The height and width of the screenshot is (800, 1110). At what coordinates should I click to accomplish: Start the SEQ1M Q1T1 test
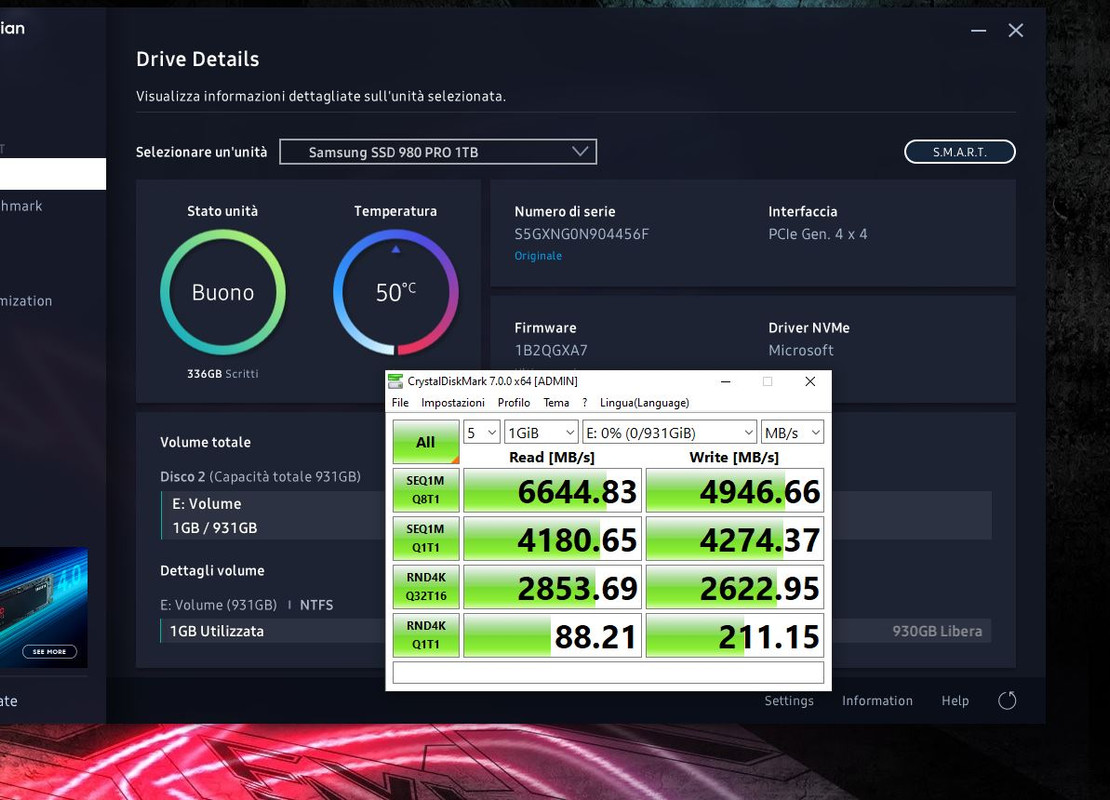(x=425, y=538)
